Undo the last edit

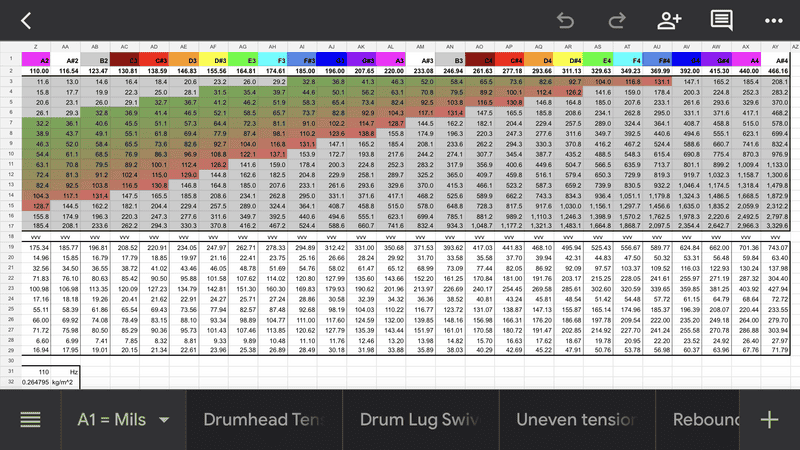(x=566, y=20)
